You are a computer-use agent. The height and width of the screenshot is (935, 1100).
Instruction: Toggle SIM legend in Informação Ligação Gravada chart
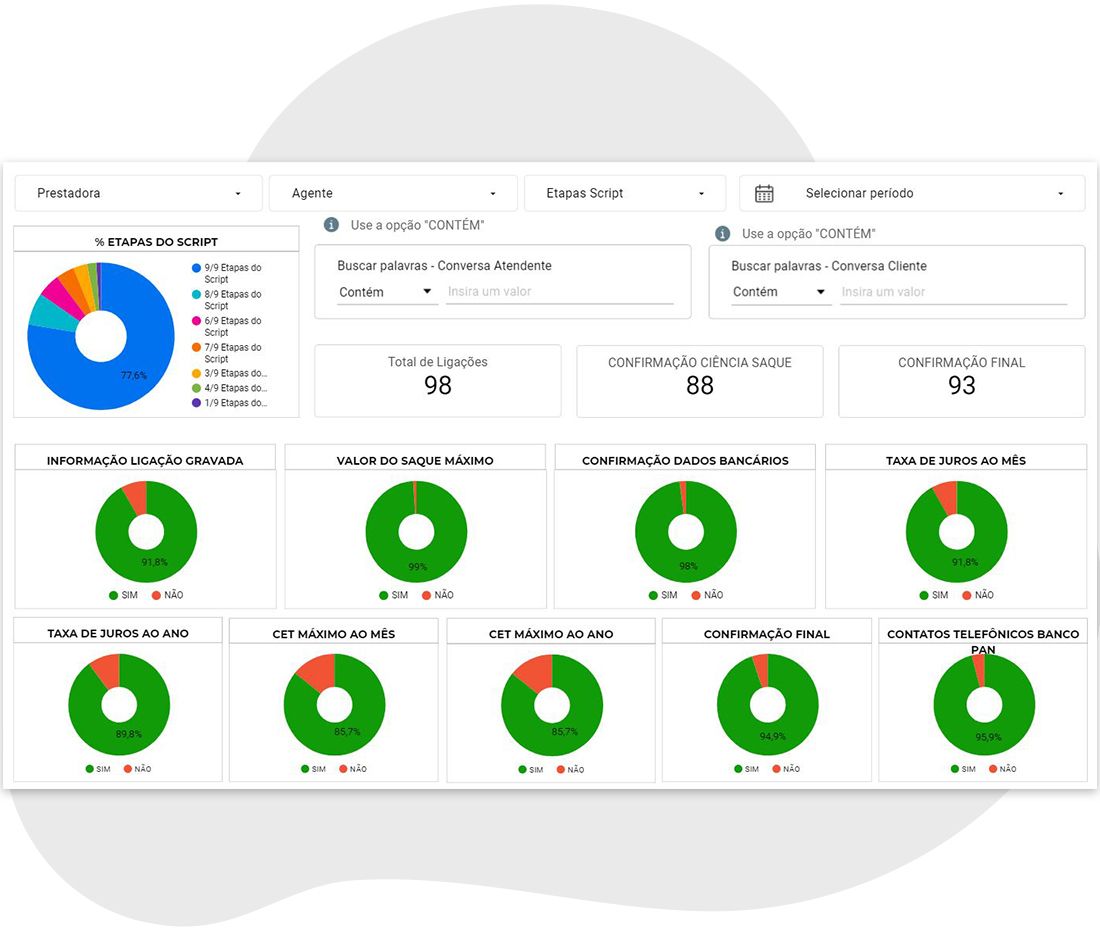pos(123,595)
